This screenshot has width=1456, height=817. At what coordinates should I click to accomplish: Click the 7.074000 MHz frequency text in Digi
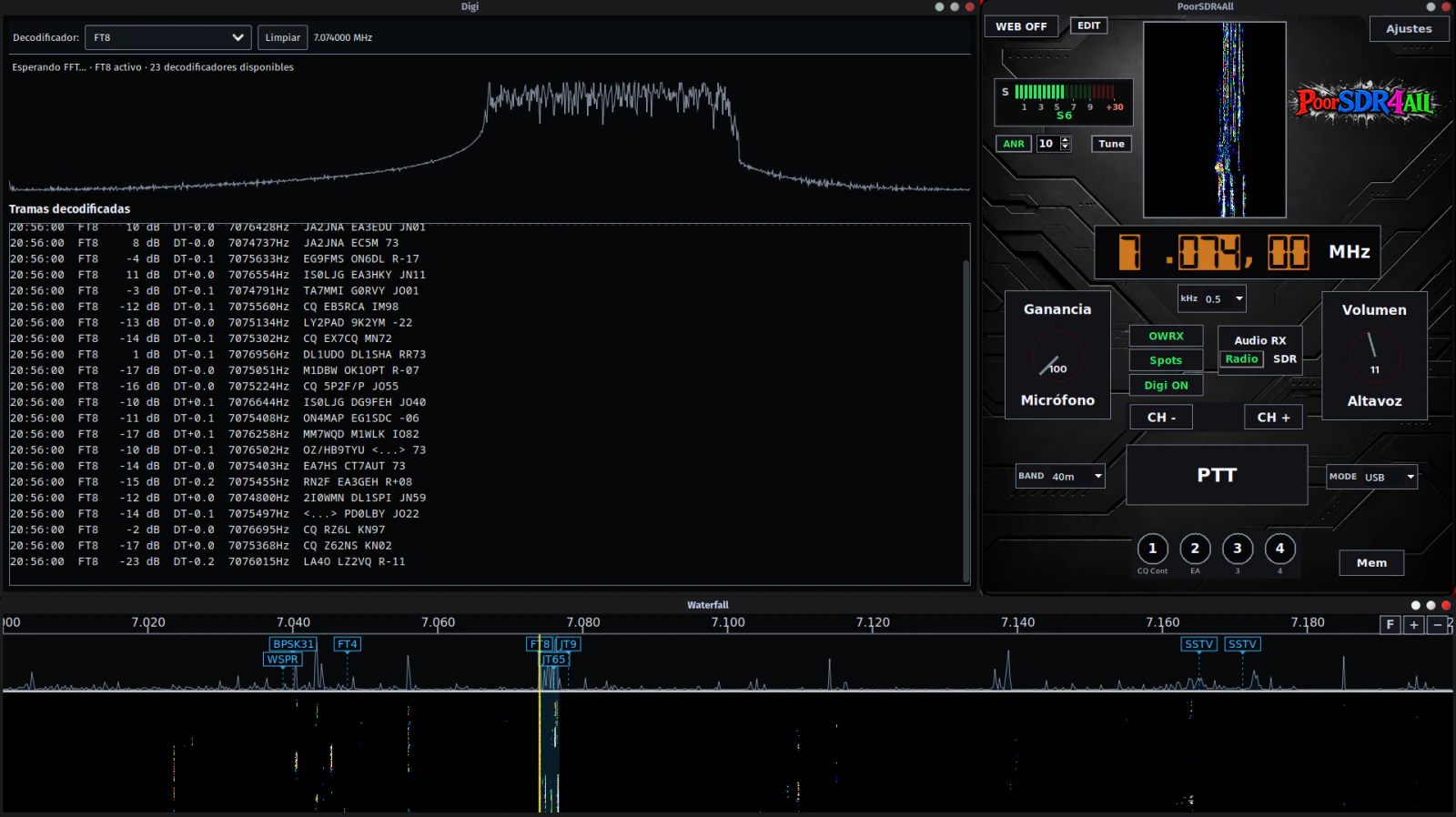coord(343,37)
